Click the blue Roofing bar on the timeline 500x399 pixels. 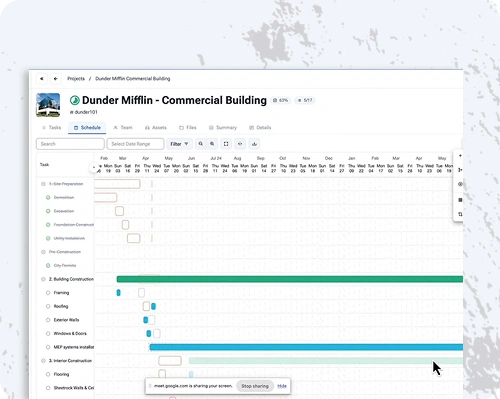point(153,306)
